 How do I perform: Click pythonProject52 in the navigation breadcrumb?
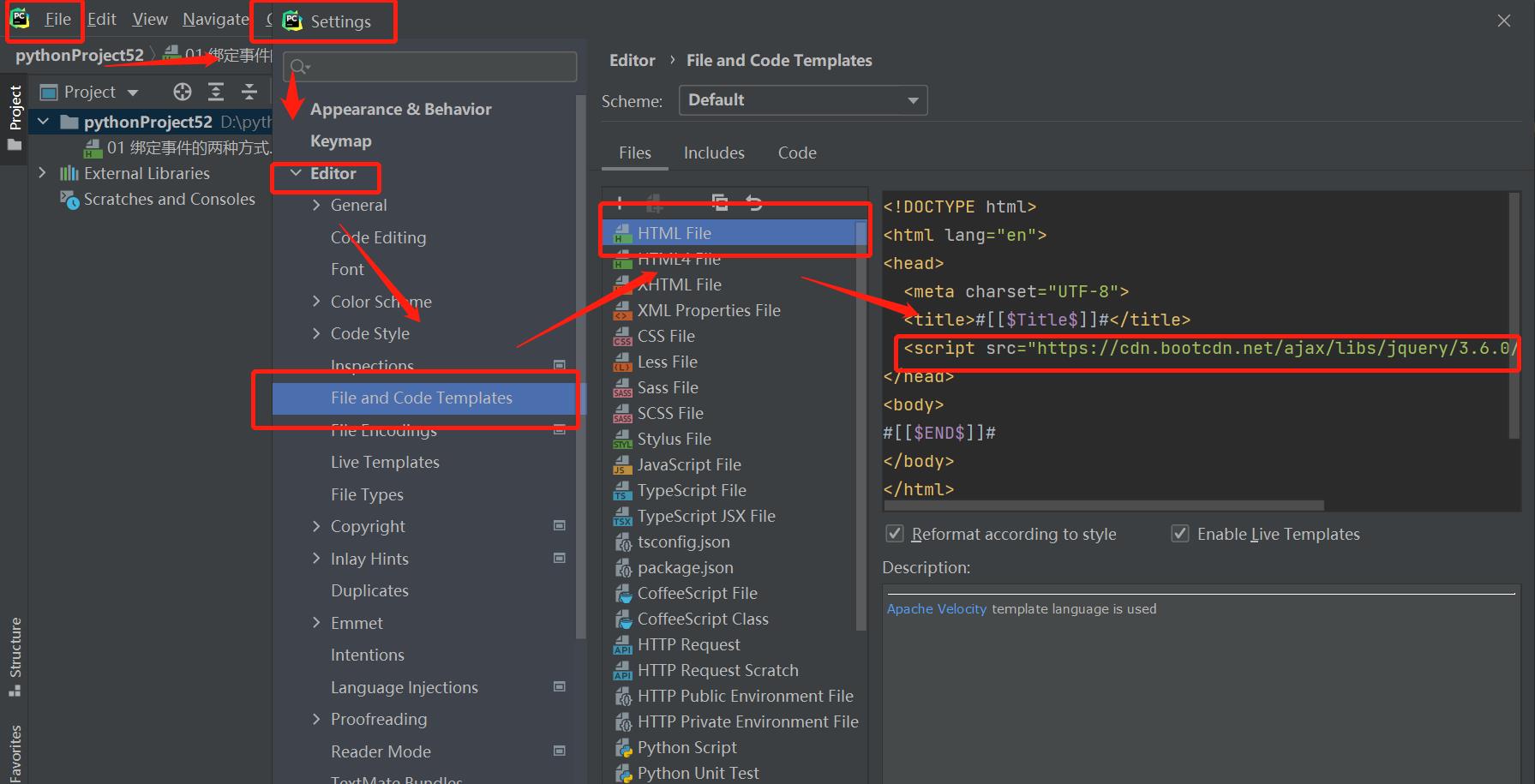click(x=80, y=55)
